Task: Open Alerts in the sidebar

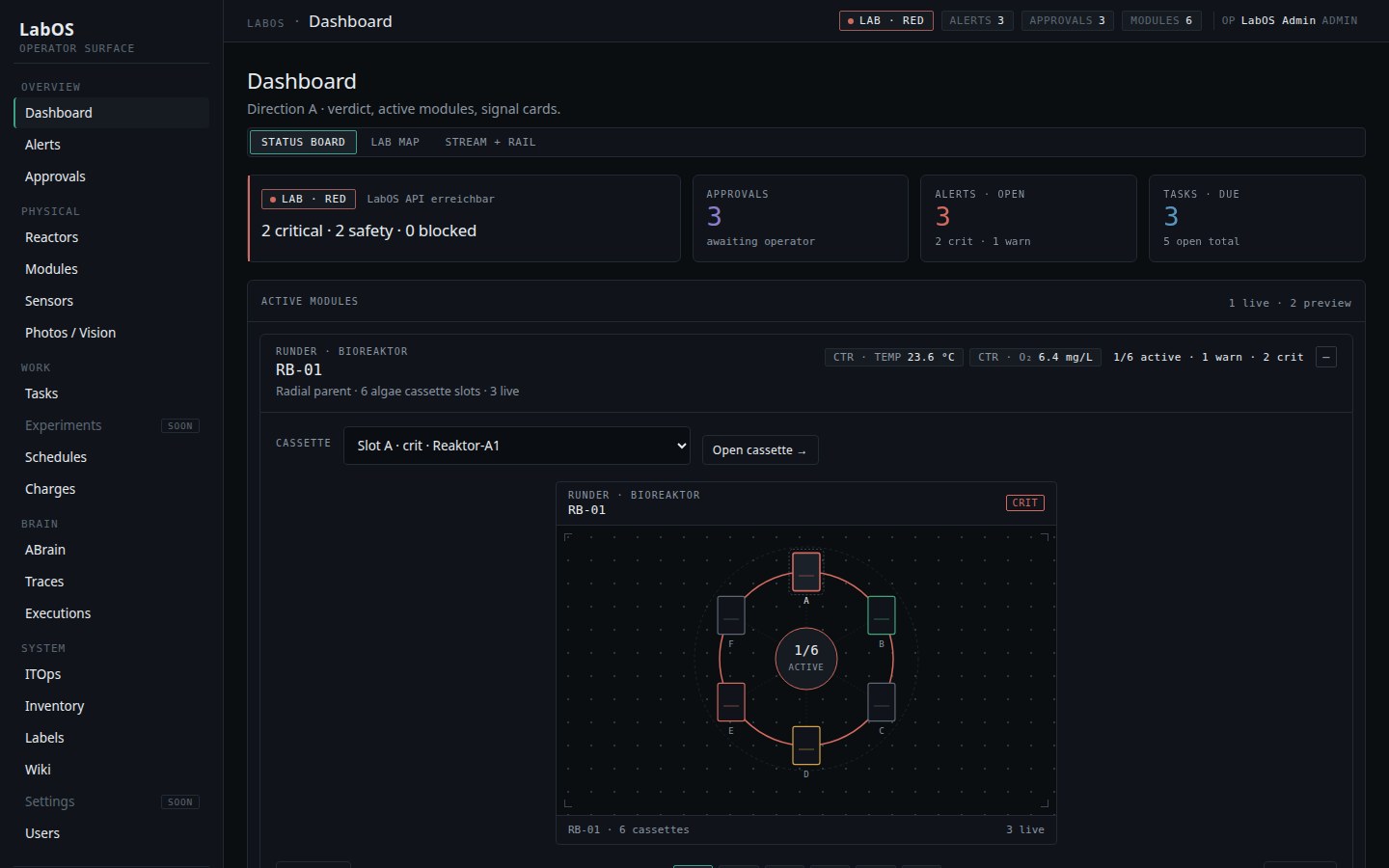Action: [x=112, y=145]
